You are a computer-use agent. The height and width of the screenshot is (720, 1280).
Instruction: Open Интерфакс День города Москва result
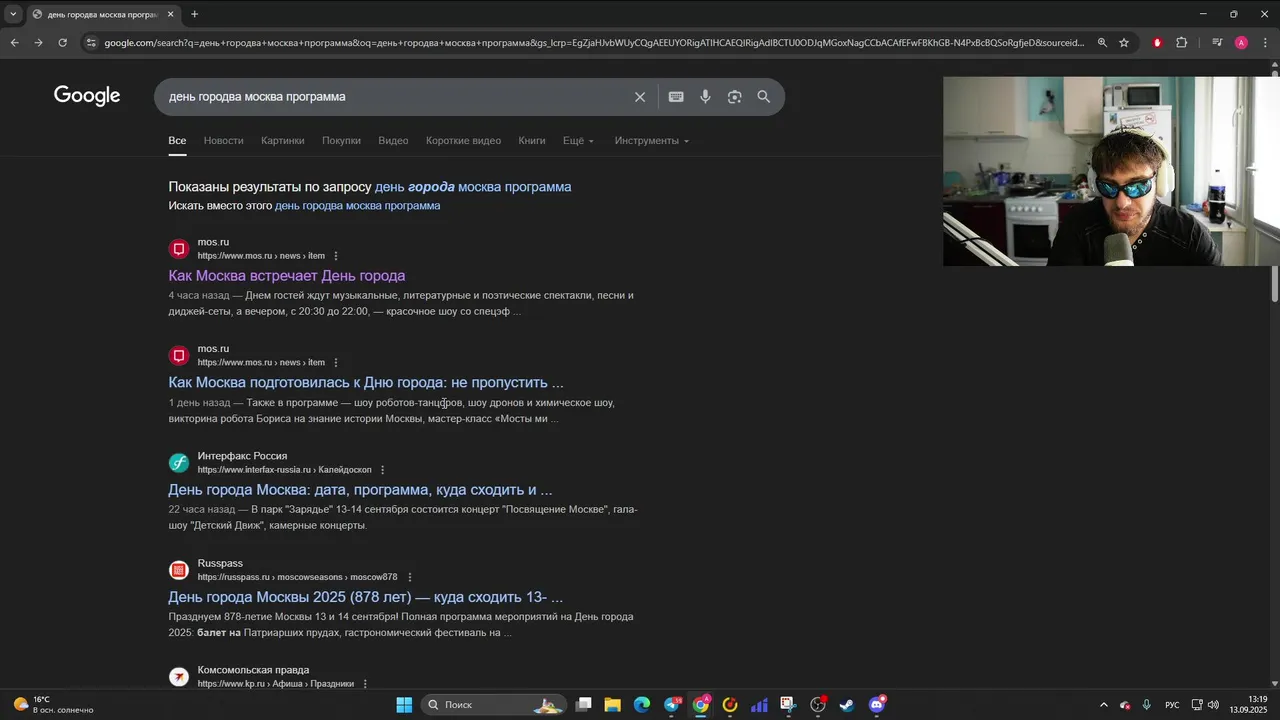[x=360, y=490]
